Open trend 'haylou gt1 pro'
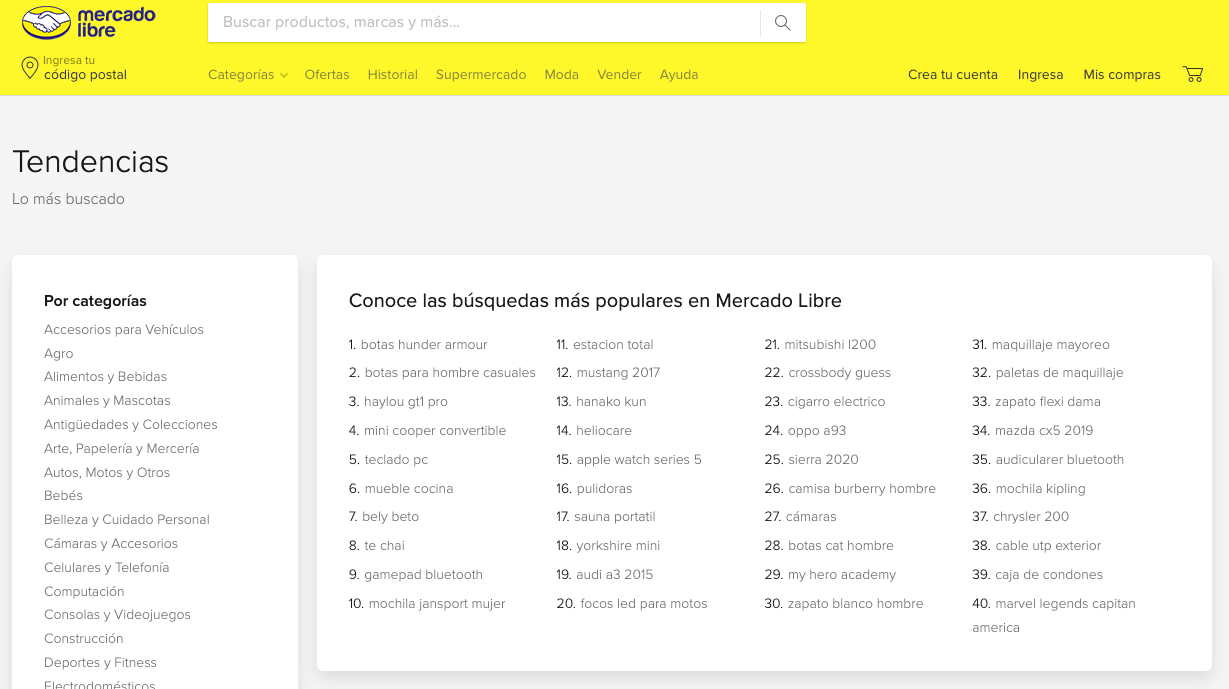This screenshot has width=1229, height=689. click(406, 402)
